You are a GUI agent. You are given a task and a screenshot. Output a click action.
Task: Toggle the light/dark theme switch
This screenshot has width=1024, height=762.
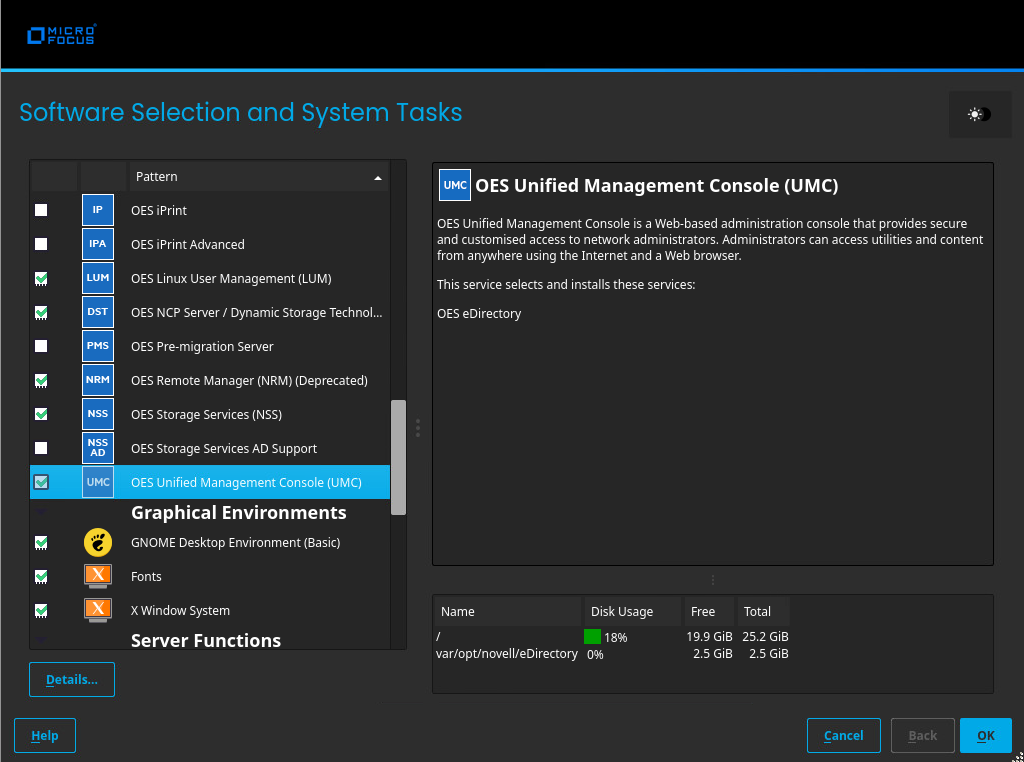click(x=979, y=115)
